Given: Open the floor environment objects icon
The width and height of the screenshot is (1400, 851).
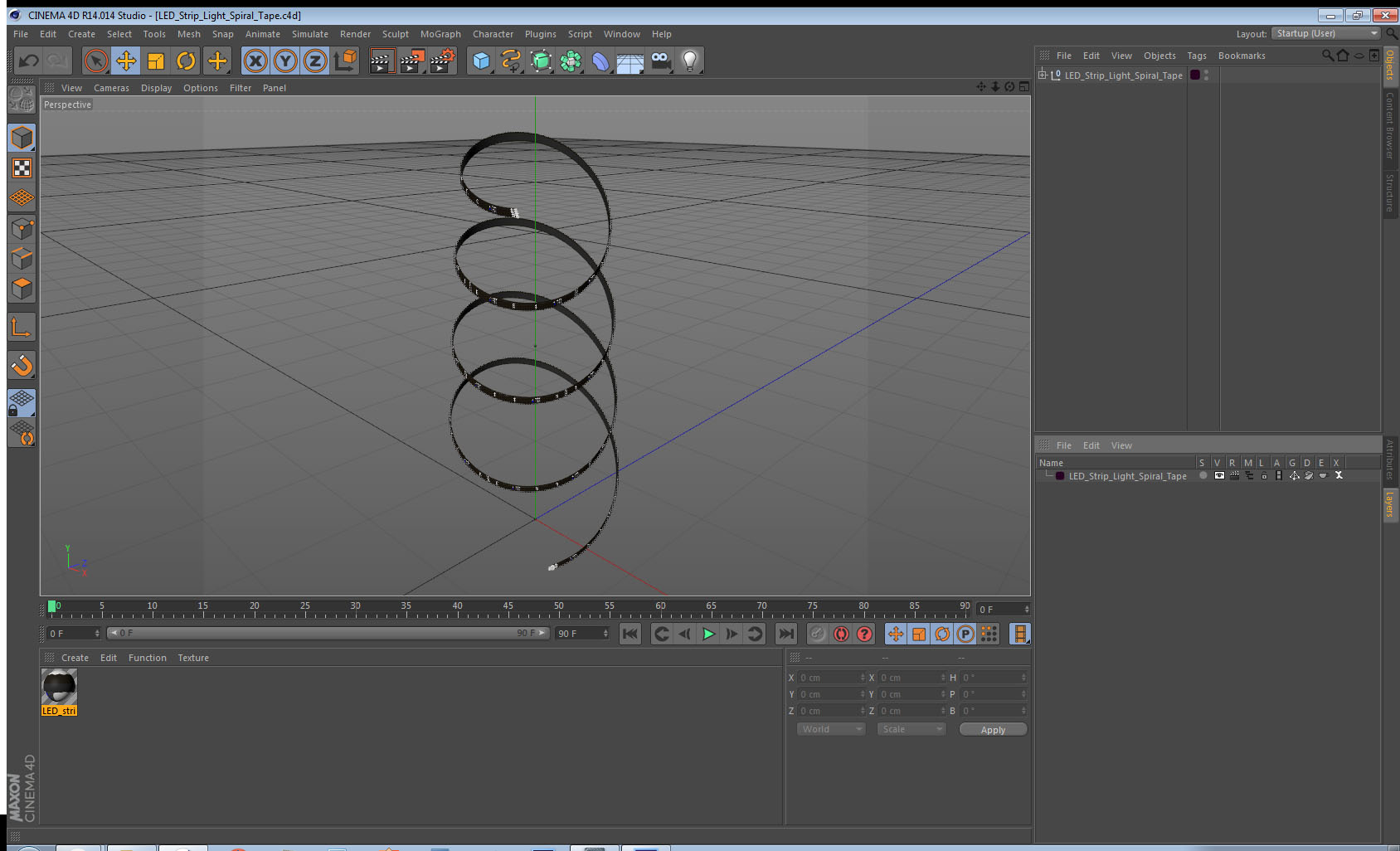Looking at the screenshot, I should [x=630, y=61].
